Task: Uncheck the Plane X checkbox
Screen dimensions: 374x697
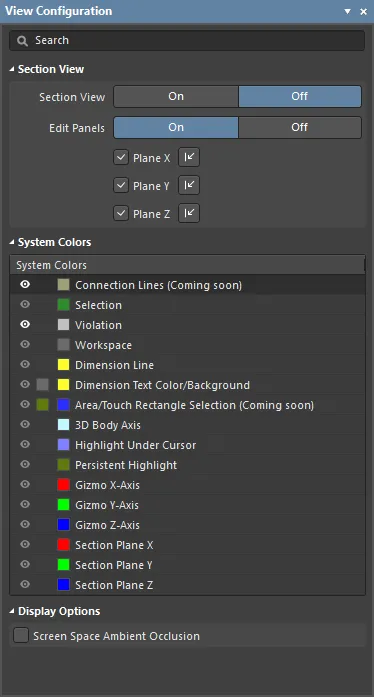Action: coord(121,158)
